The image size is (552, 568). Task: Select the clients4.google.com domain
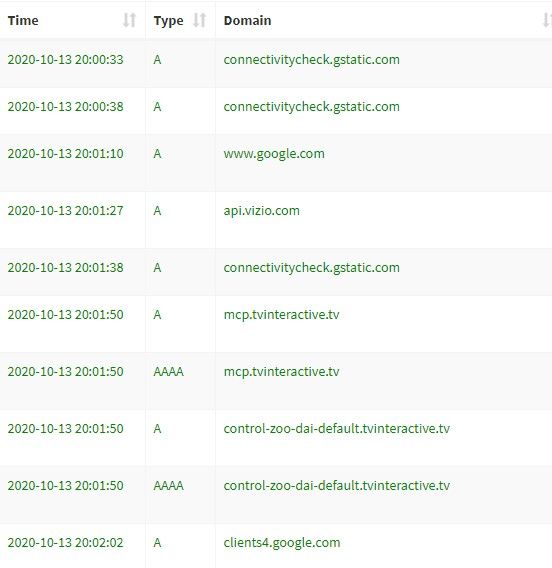pos(282,543)
